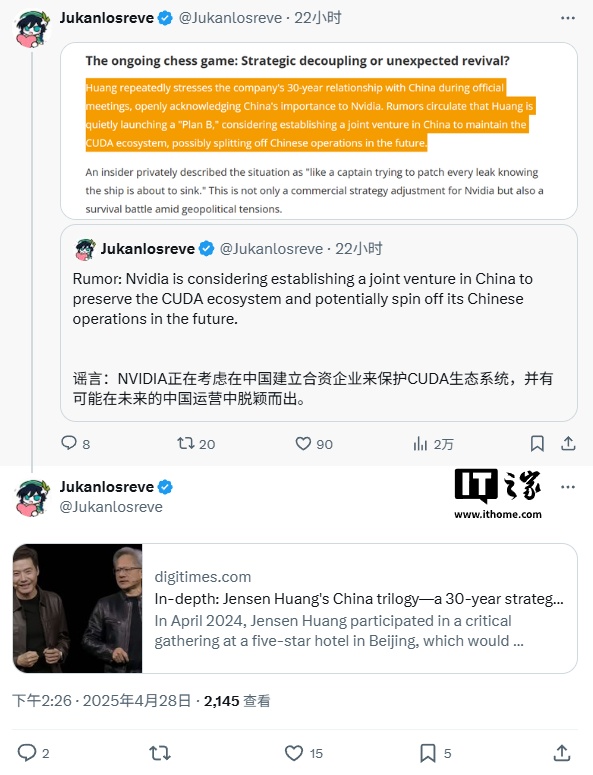
Task: Like the first tweet with 90 likes
Action: (x=314, y=443)
